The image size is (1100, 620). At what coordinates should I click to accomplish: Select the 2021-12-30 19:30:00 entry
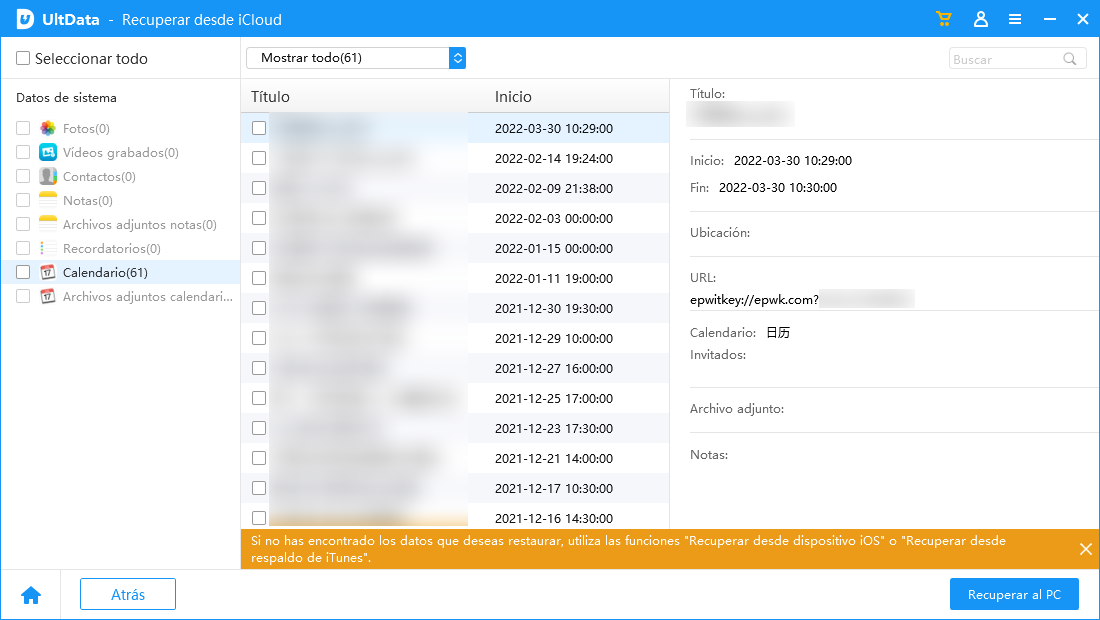coord(455,308)
